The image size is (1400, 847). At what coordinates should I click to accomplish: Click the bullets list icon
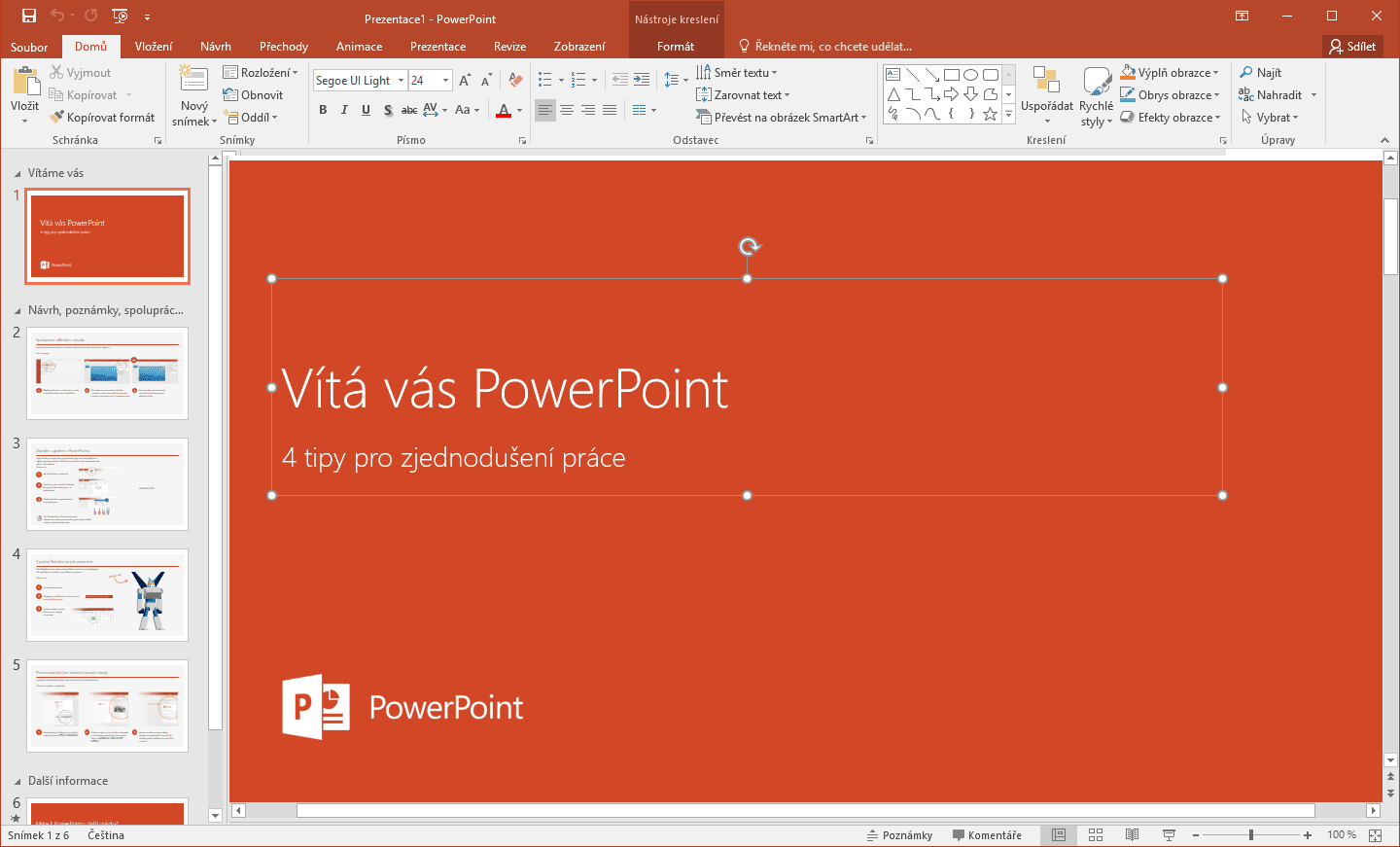pyautogui.click(x=545, y=80)
